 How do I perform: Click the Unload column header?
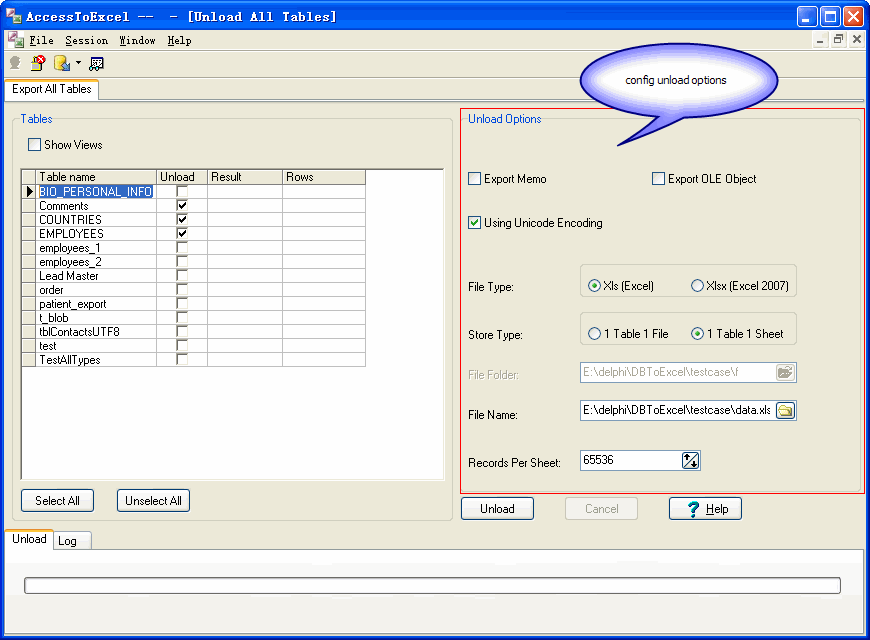click(x=182, y=177)
